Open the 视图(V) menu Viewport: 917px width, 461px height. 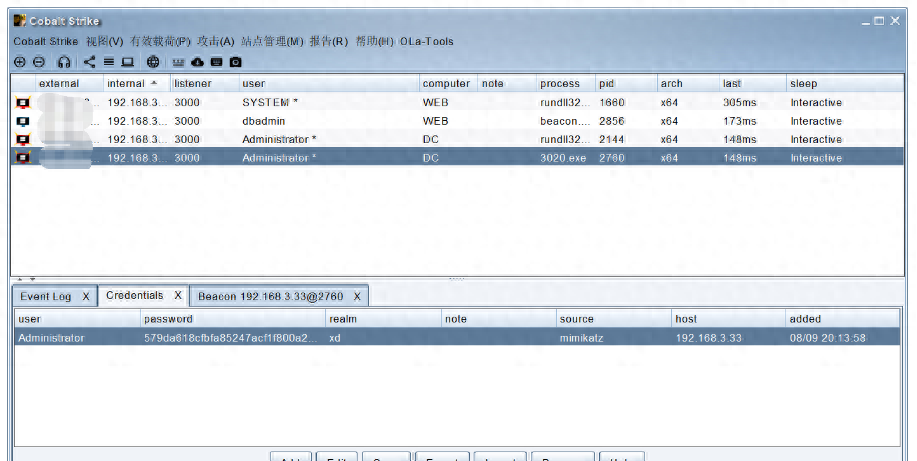point(105,42)
